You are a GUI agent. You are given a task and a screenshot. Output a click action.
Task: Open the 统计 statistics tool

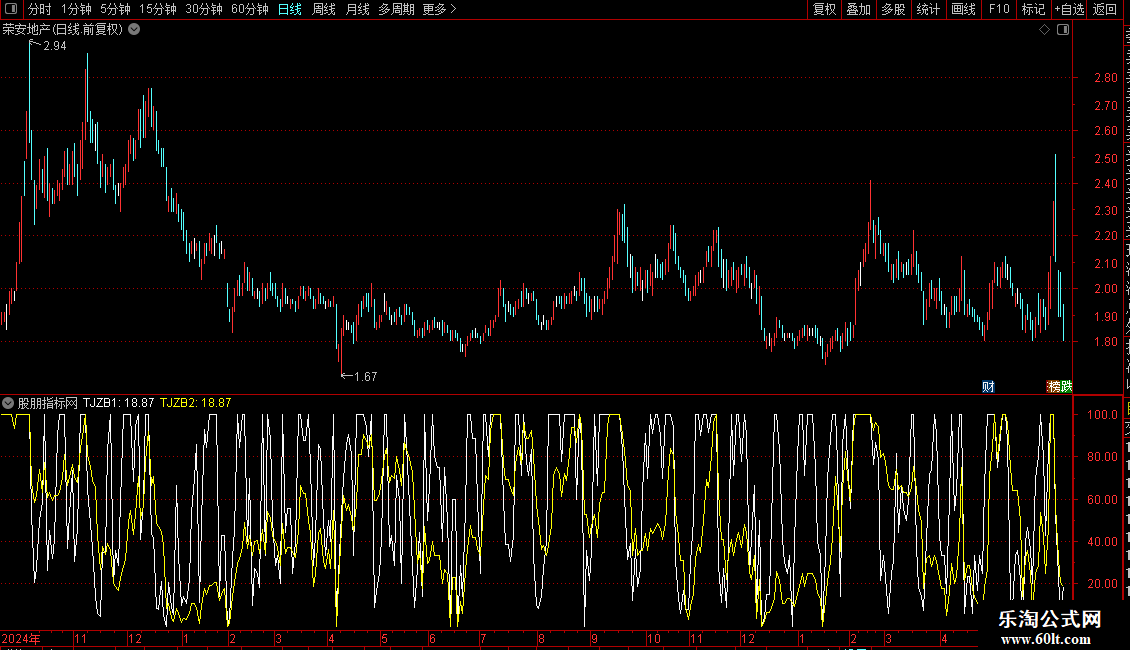point(928,9)
